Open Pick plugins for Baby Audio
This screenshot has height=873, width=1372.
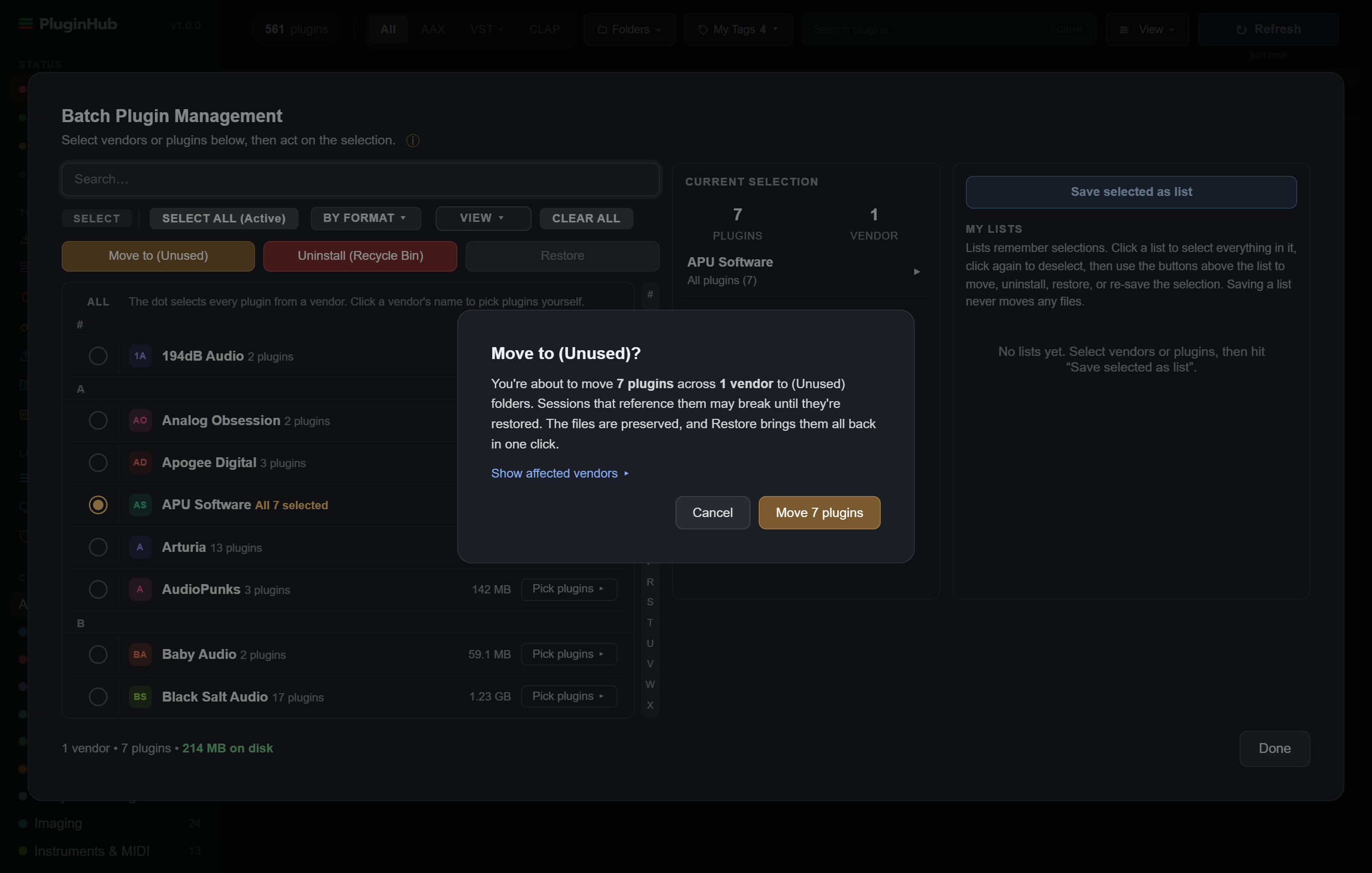(569, 654)
